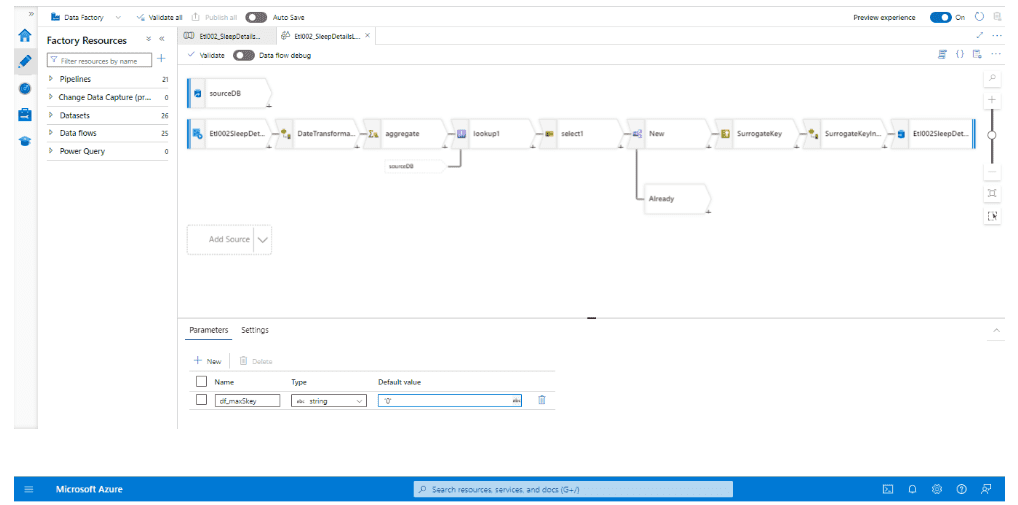This screenshot has width=1018, height=505.
Task: Add a New parameter
Action: (208, 361)
